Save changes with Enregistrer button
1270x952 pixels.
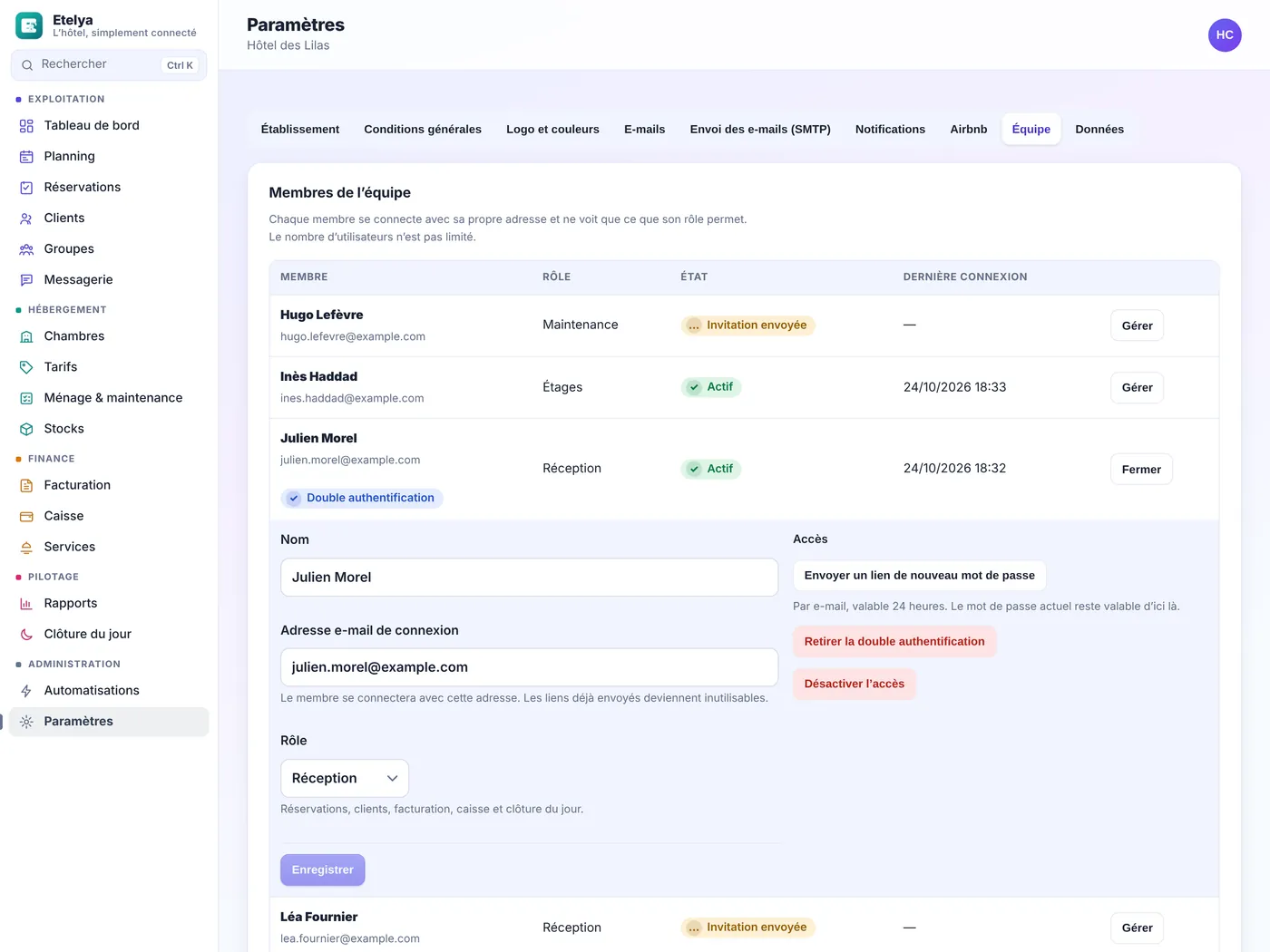pyautogui.click(x=323, y=870)
